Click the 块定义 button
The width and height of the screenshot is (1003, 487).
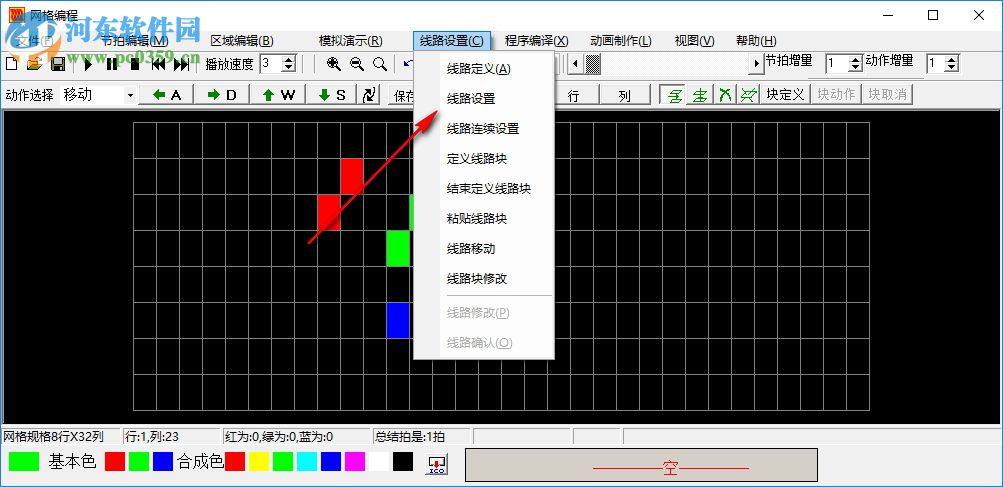coord(785,95)
